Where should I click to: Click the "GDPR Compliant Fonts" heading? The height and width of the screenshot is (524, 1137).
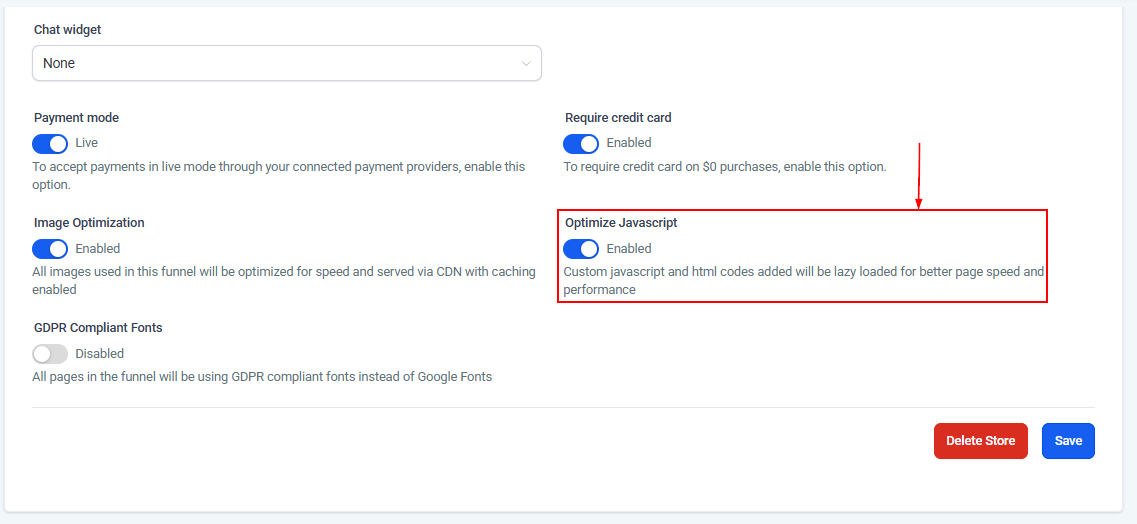pyautogui.click(x=98, y=328)
